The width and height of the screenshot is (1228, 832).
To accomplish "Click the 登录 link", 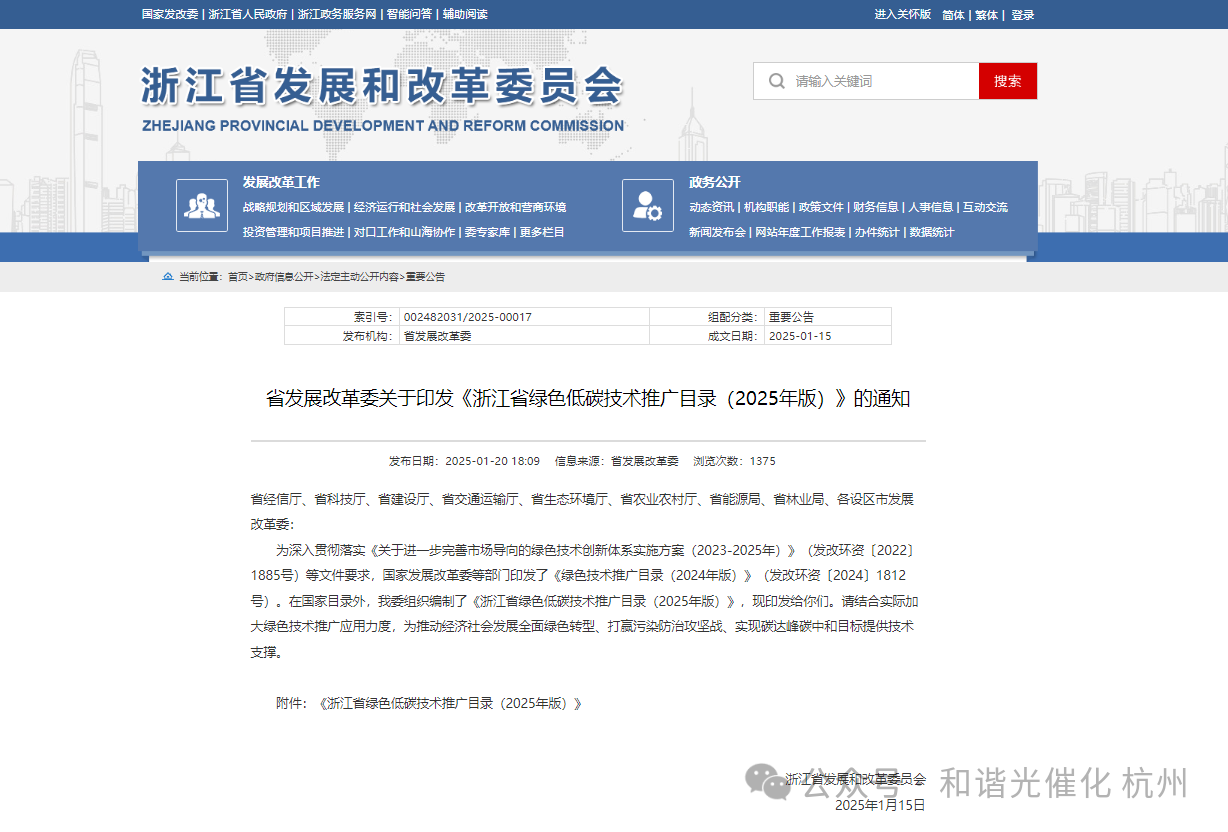I will (1023, 15).
